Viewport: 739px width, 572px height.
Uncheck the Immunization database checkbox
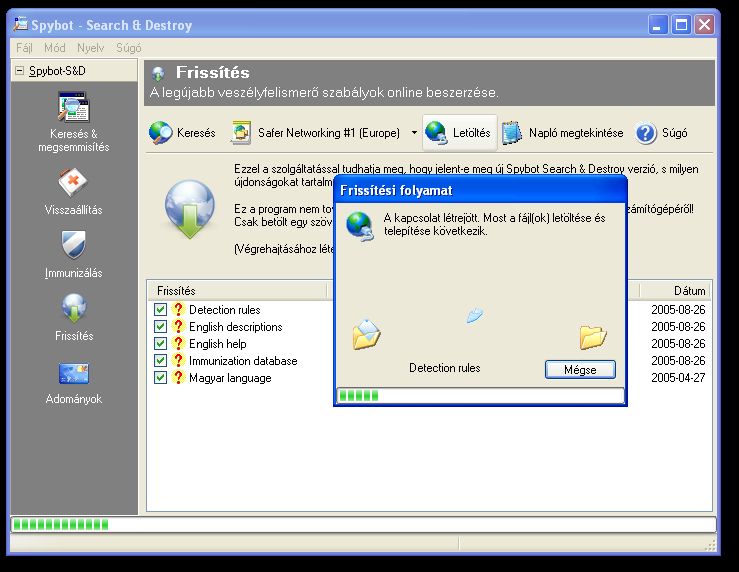coord(160,360)
